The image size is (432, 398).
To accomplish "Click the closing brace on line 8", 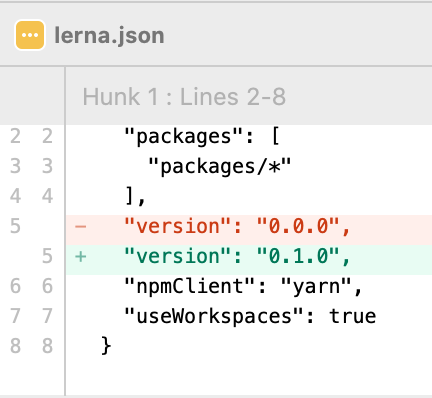I will coord(106,346).
